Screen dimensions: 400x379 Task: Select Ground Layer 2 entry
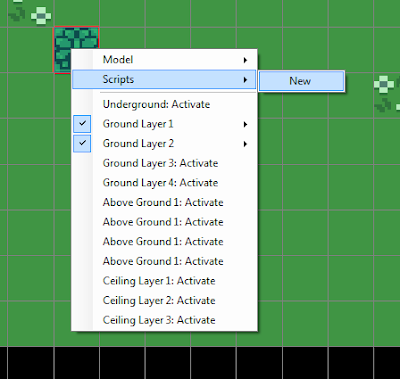click(x=164, y=144)
